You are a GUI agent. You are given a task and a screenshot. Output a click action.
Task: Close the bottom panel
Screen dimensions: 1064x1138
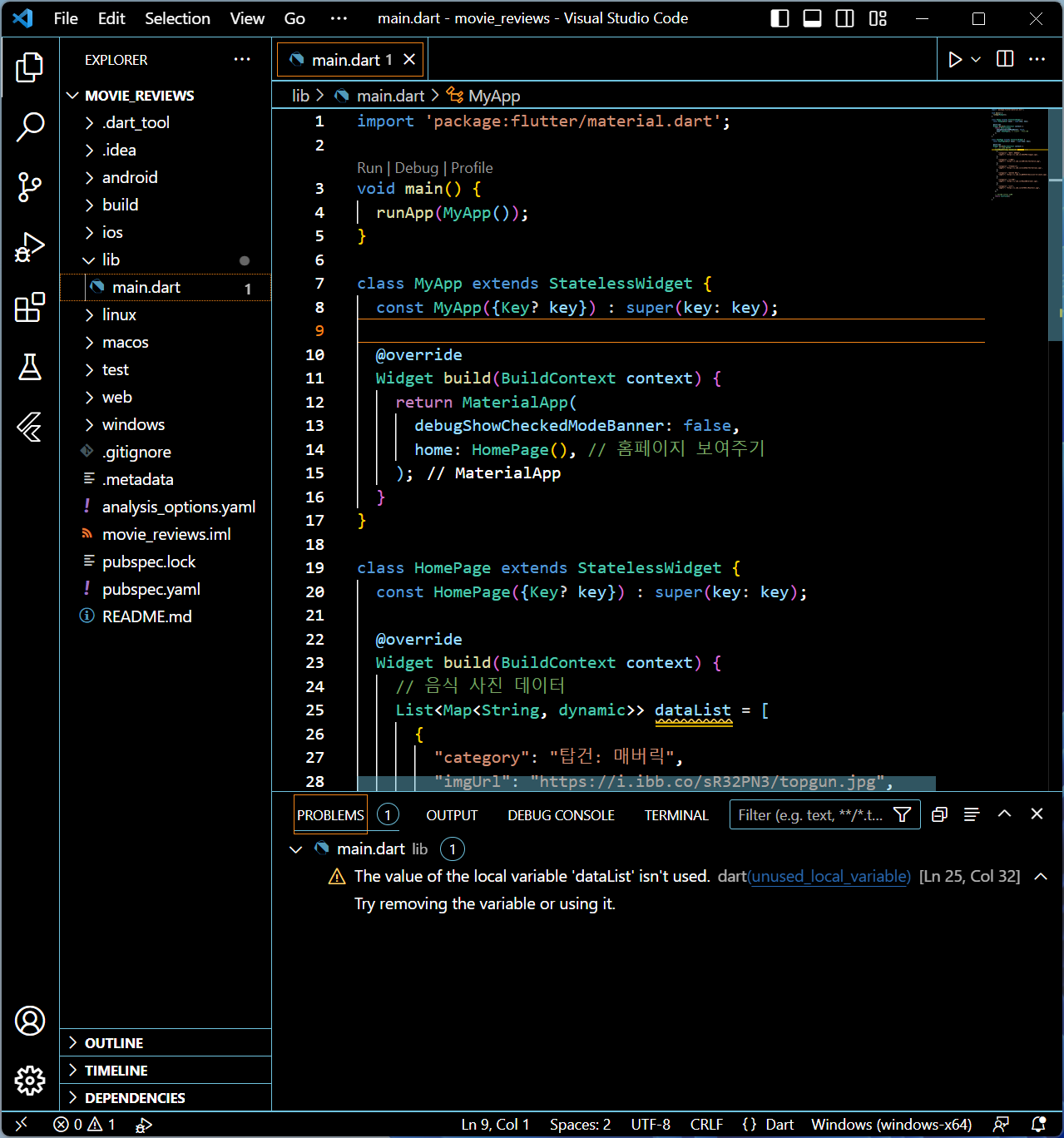[1037, 814]
